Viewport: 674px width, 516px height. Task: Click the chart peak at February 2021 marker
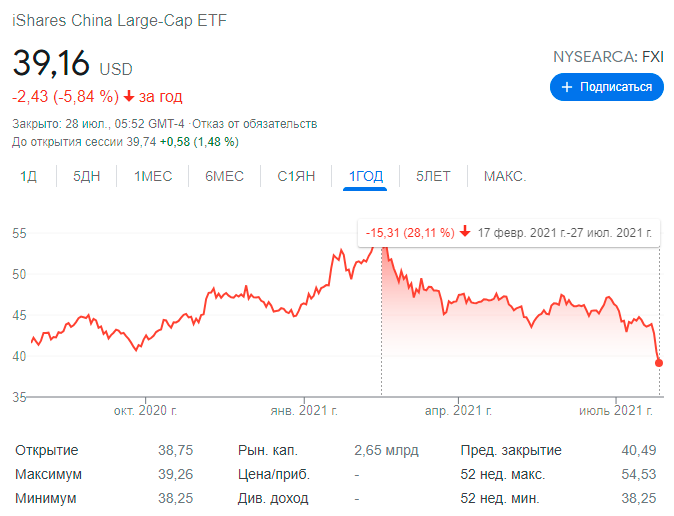[x=382, y=248]
